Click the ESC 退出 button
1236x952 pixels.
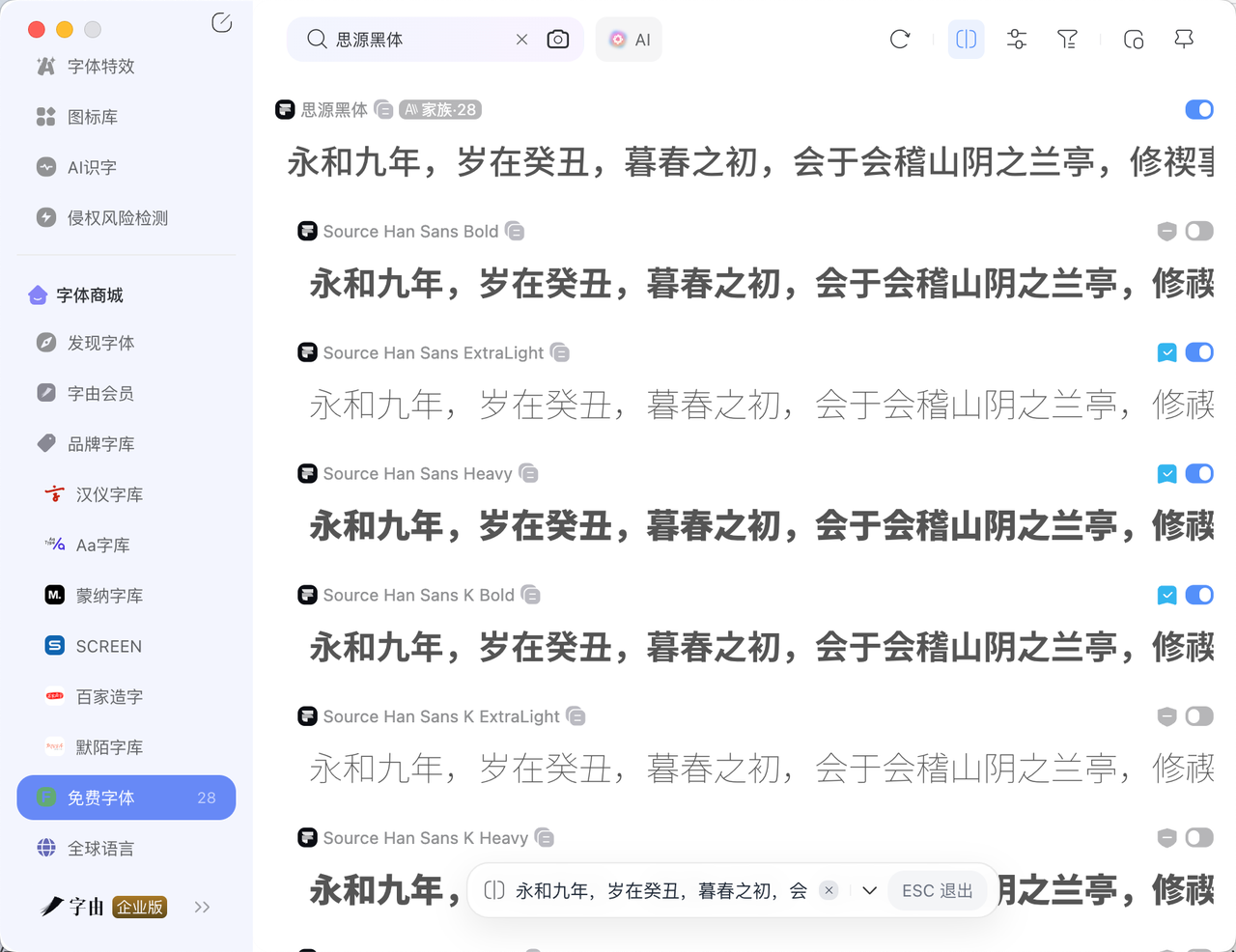(x=937, y=890)
